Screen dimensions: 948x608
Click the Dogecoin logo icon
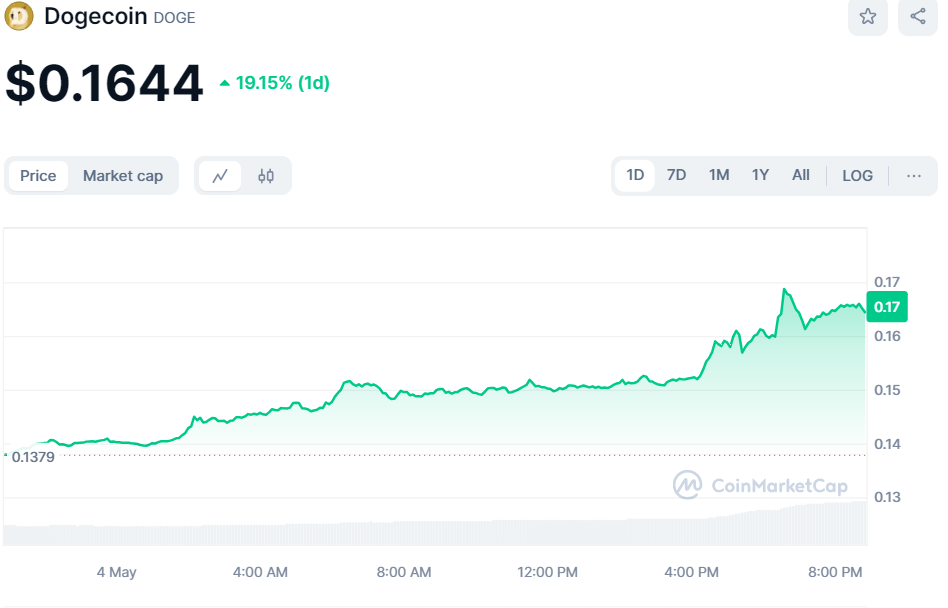click(19, 16)
